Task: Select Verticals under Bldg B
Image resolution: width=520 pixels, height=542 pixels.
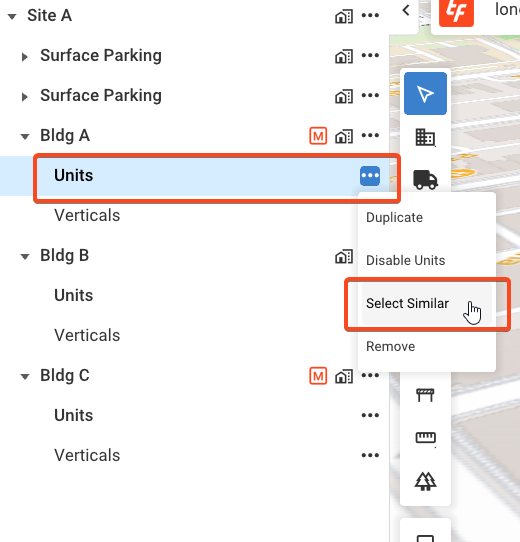Action: 87,335
